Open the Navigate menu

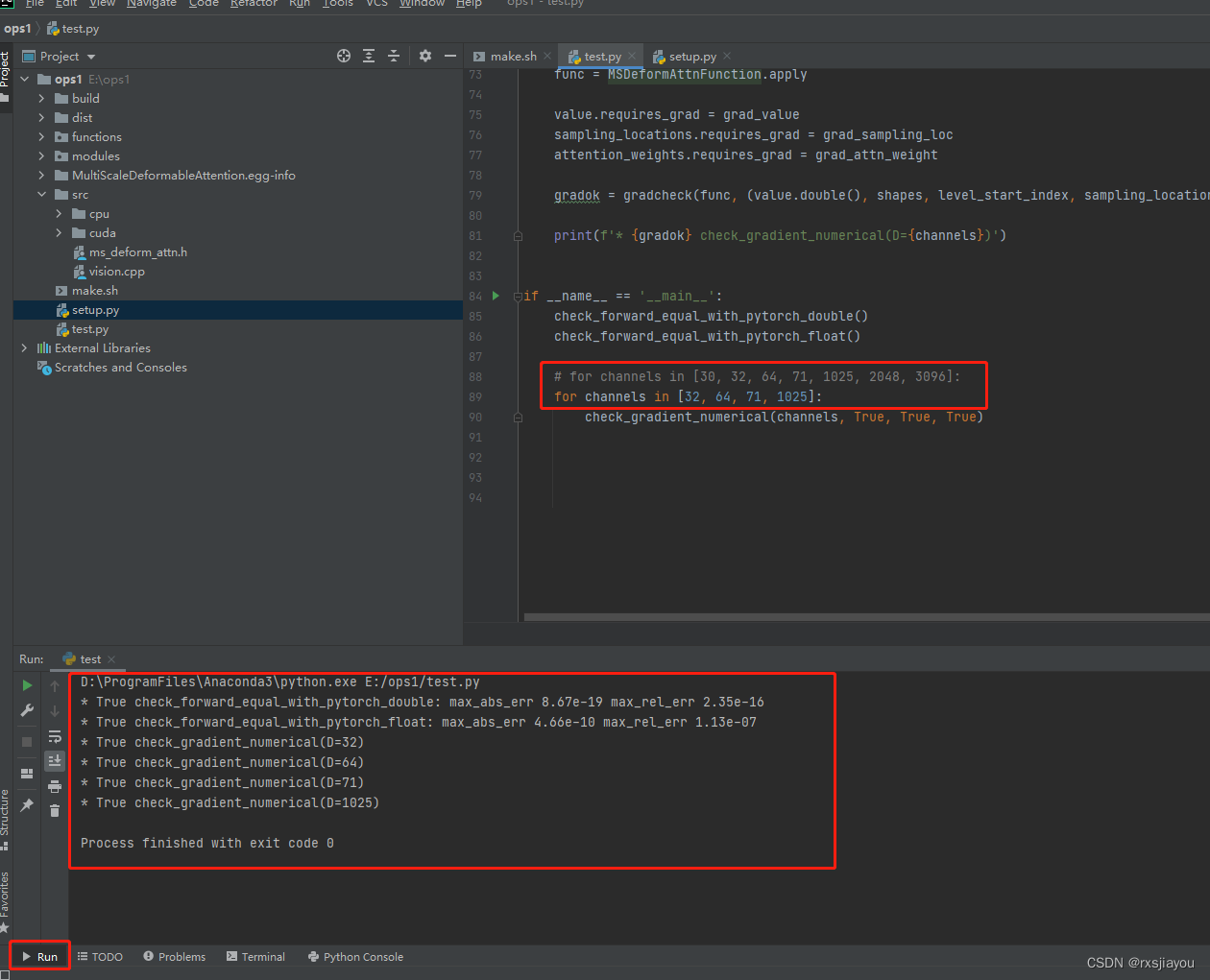(151, 5)
